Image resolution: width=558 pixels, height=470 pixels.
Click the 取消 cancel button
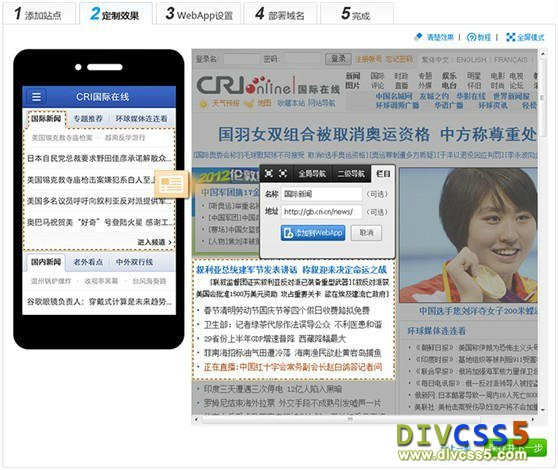pos(366,233)
